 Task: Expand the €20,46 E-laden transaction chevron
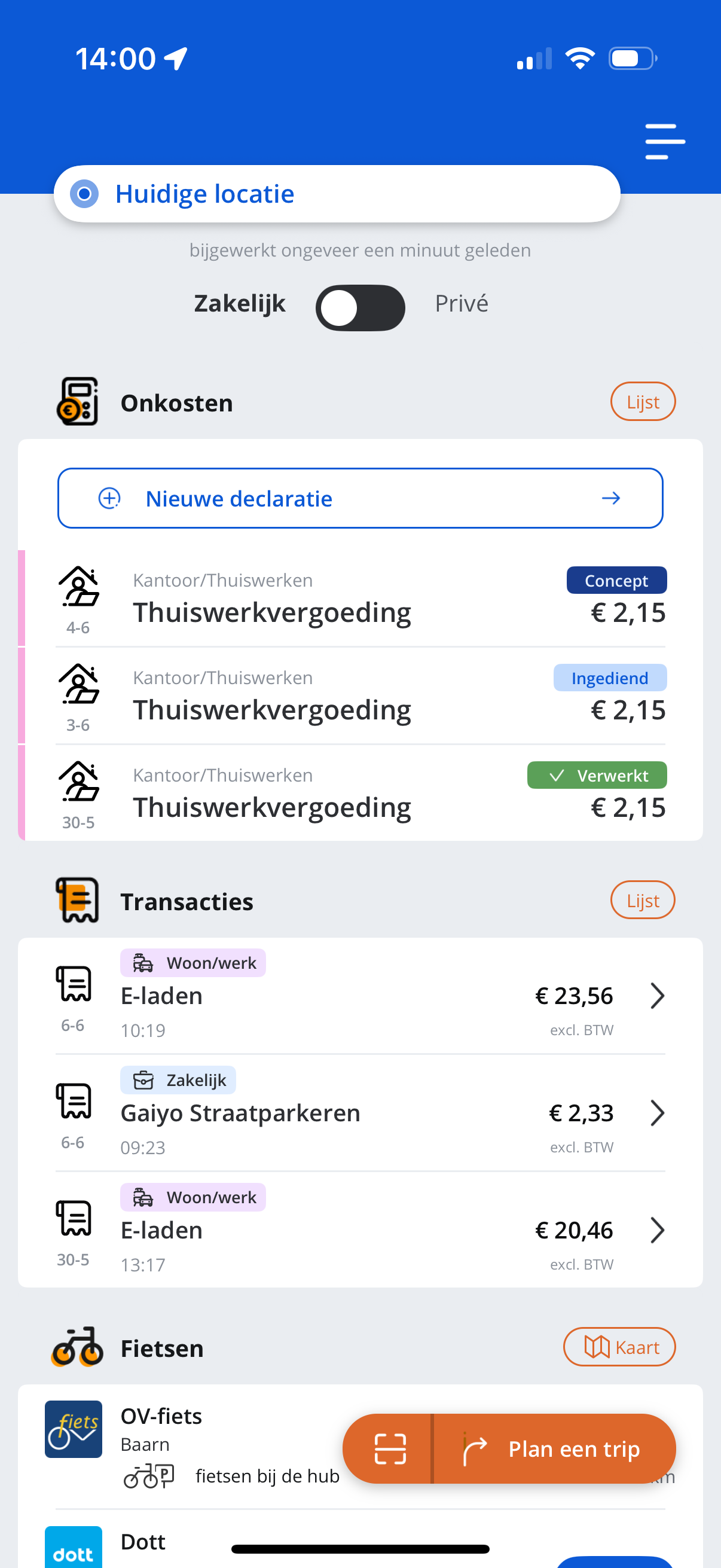coord(657,1230)
